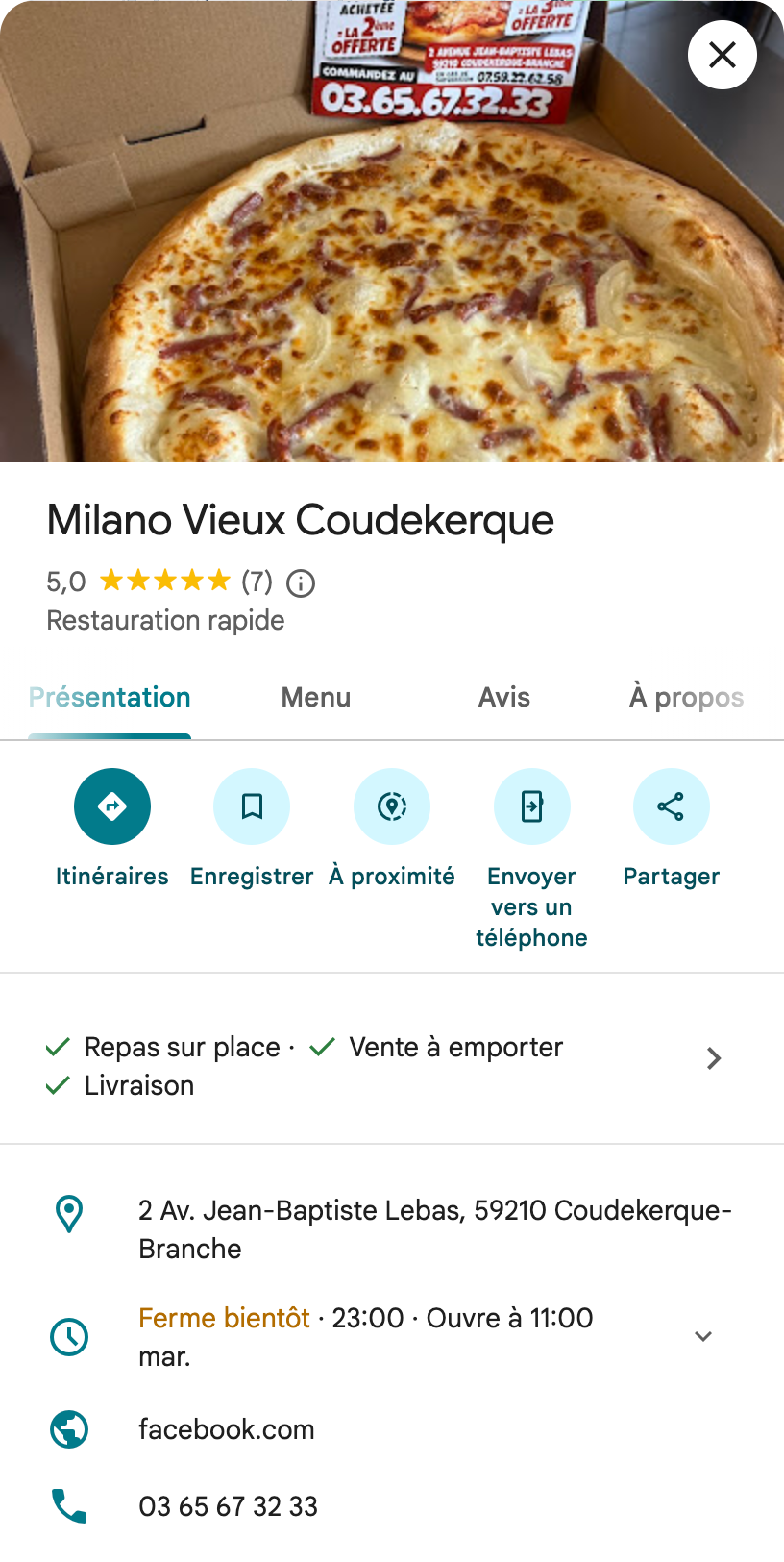Image resolution: width=784 pixels, height=1562 pixels.
Task: Open the facebook.com website link
Action: pos(227,1429)
